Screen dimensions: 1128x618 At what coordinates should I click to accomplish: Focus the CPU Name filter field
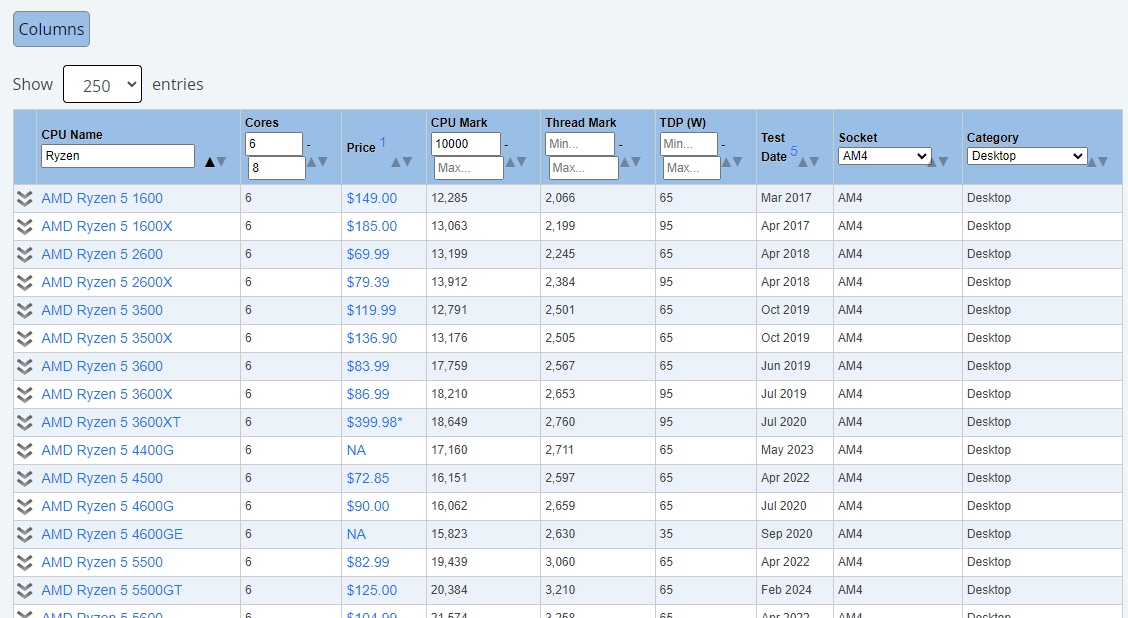pyautogui.click(x=118, y=156)
